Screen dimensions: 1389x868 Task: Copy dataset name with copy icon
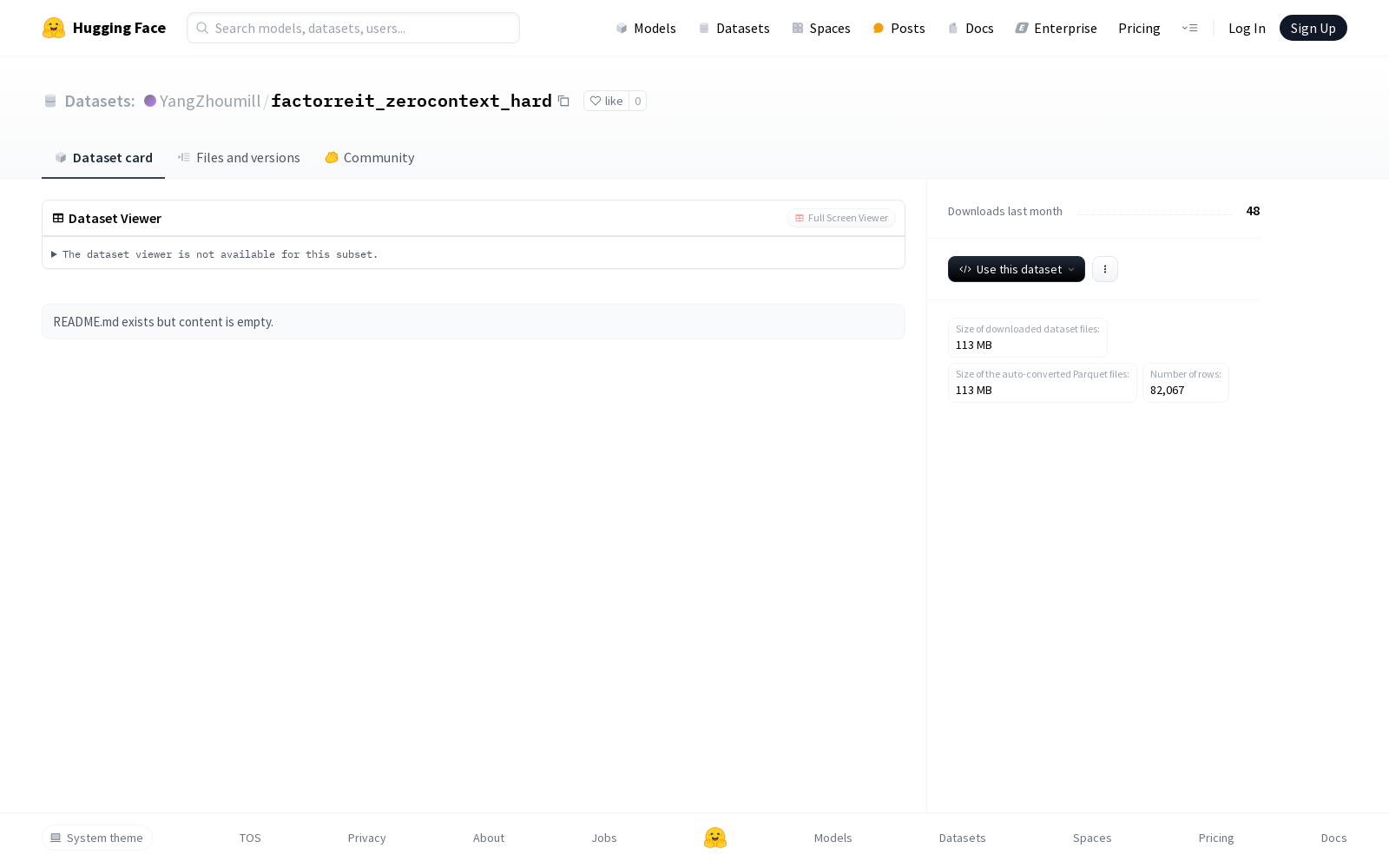point(563,101)
